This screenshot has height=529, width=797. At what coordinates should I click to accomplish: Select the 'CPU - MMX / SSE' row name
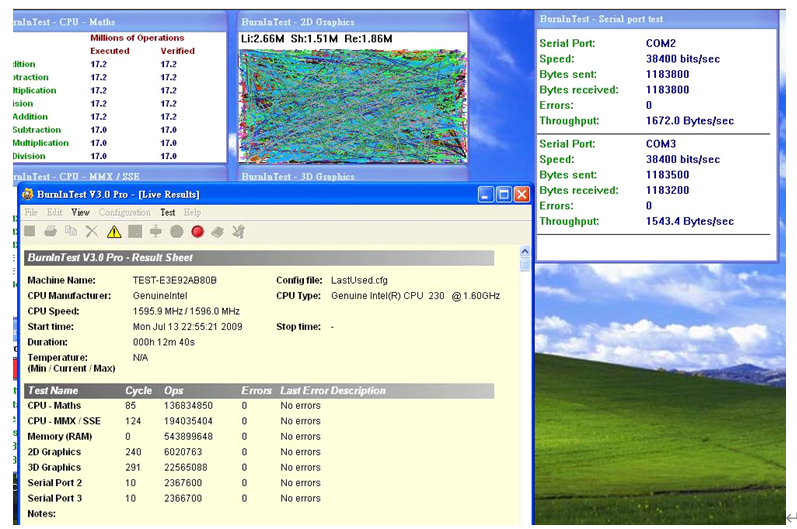pyautogui.click(x=64, y=421)
